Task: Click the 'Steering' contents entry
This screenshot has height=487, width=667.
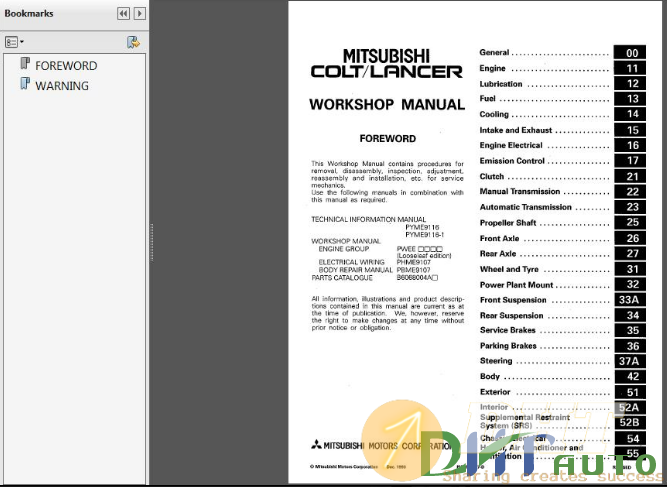Action: (x=496, y=361)
